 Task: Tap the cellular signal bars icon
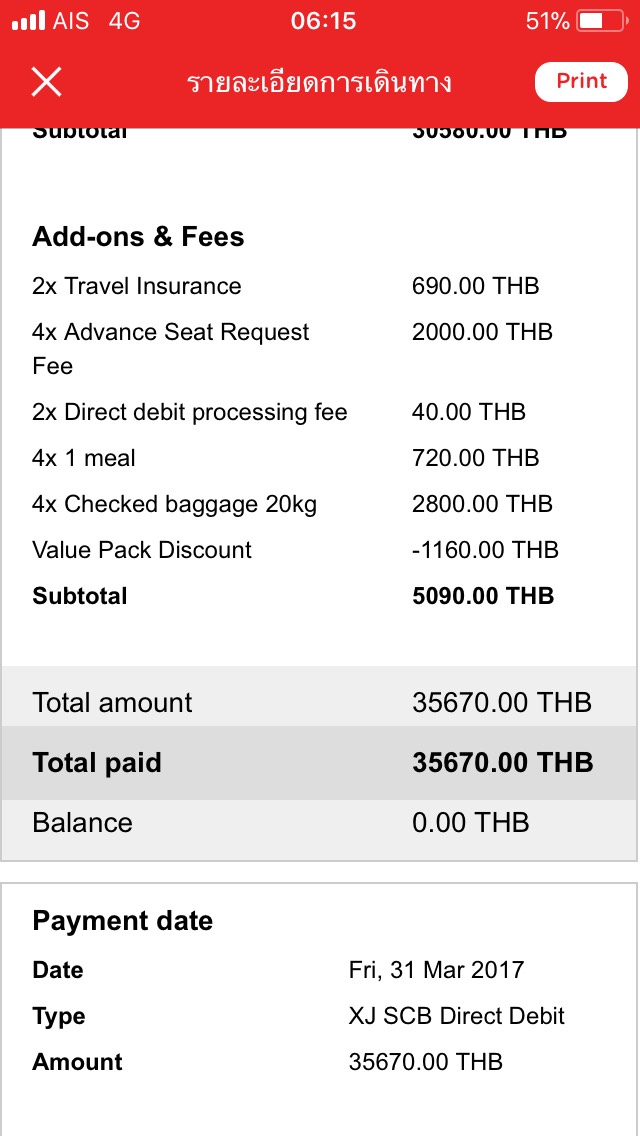(x=28, y=21)
